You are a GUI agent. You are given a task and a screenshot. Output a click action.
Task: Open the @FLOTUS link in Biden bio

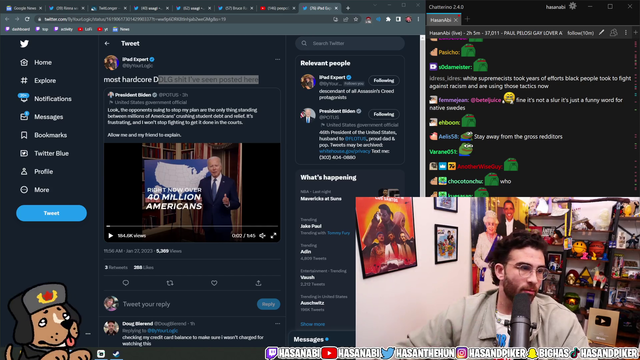(x=356, y=139)
